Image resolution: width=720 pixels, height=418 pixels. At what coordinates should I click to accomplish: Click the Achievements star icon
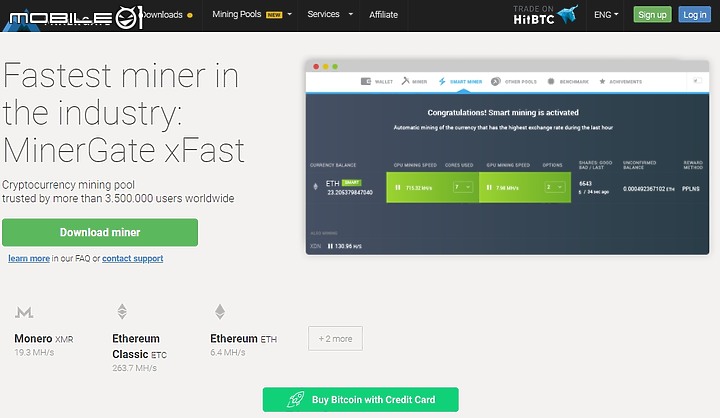602,81
